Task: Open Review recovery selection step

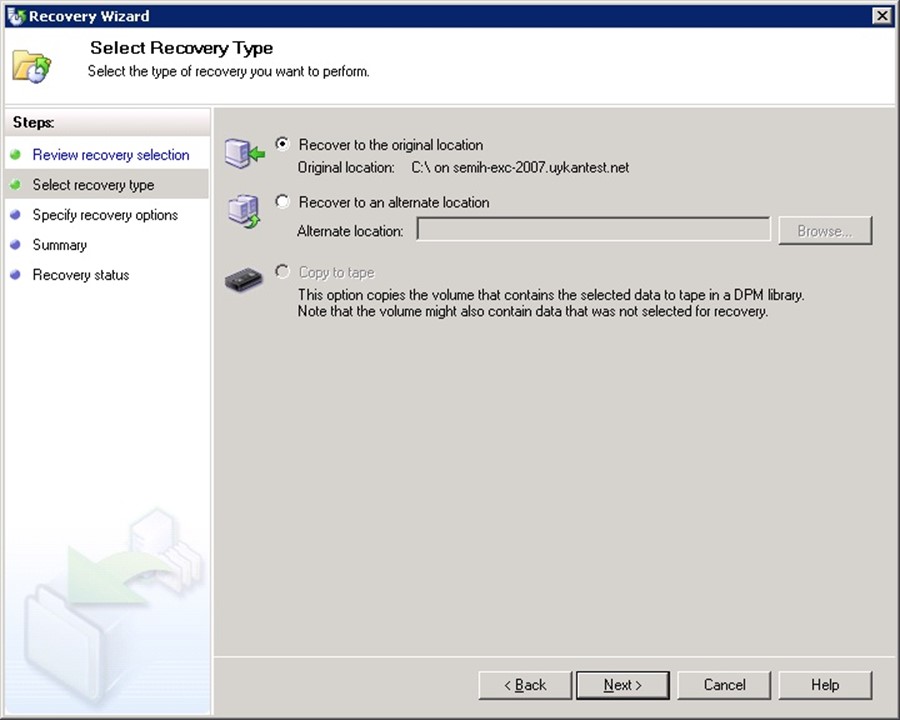Action: 110,155
